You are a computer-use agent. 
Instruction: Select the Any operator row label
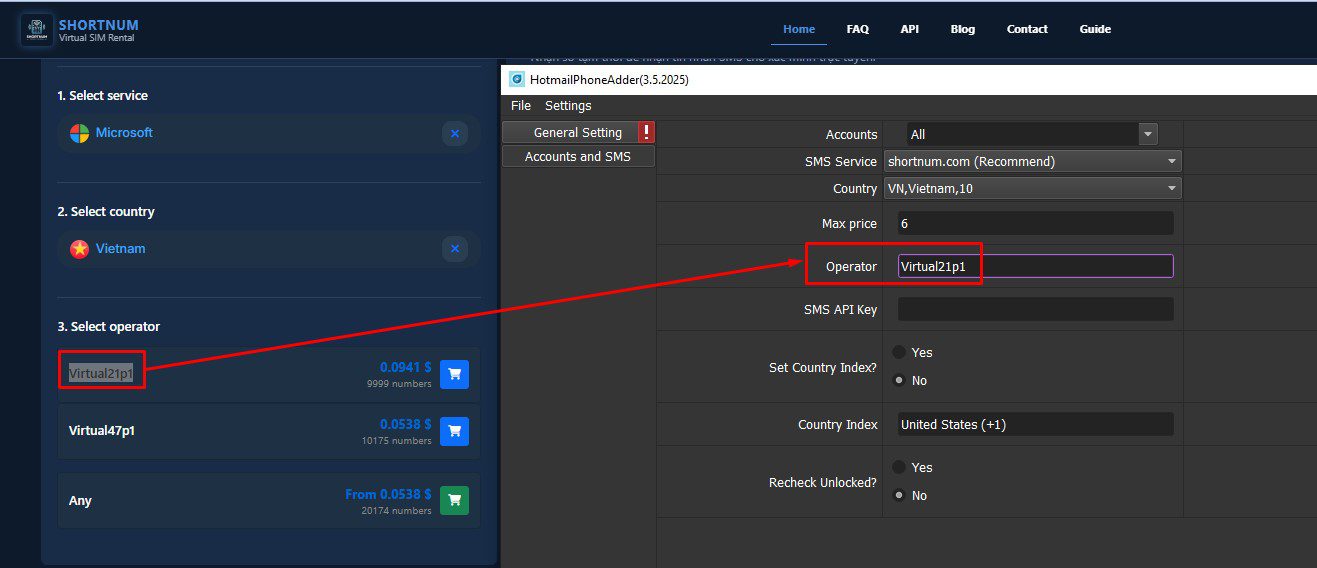(80, 500)
